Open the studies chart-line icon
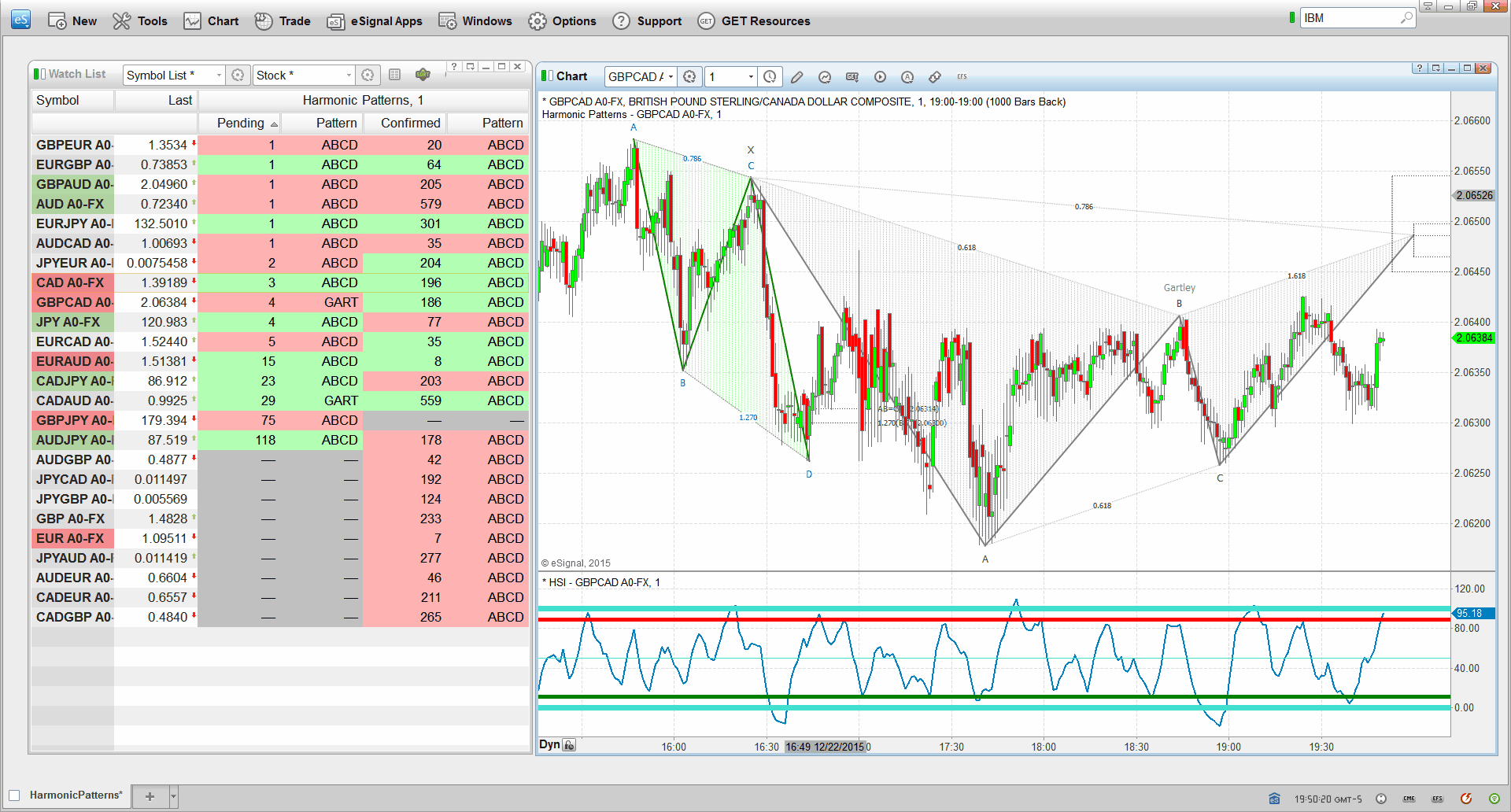 click(825, 76)
